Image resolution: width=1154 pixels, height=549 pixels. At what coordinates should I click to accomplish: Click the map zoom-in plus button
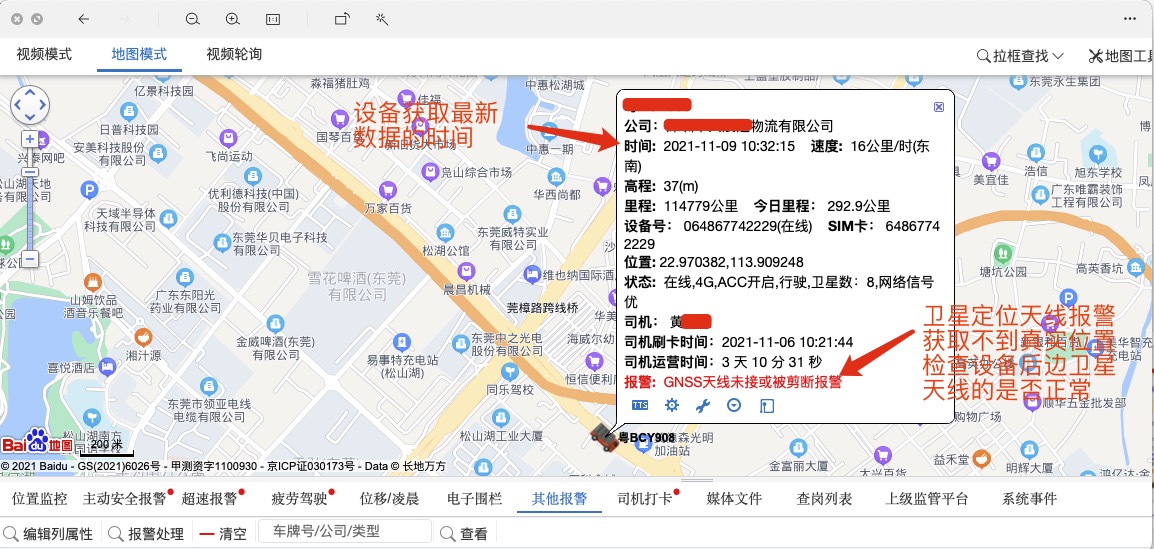pyautogui.click(x=29, y=138)
